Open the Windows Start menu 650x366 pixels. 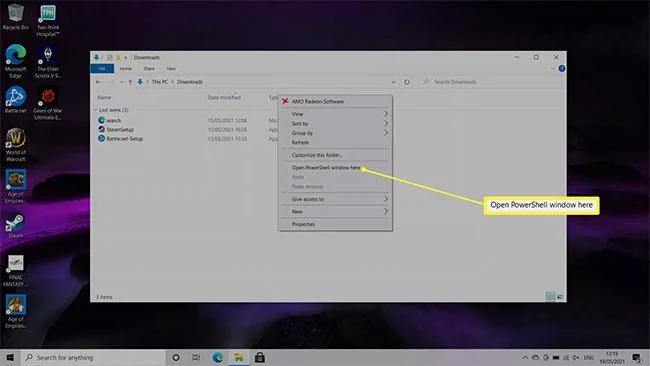pyautogui.click(x=10, y=357)
